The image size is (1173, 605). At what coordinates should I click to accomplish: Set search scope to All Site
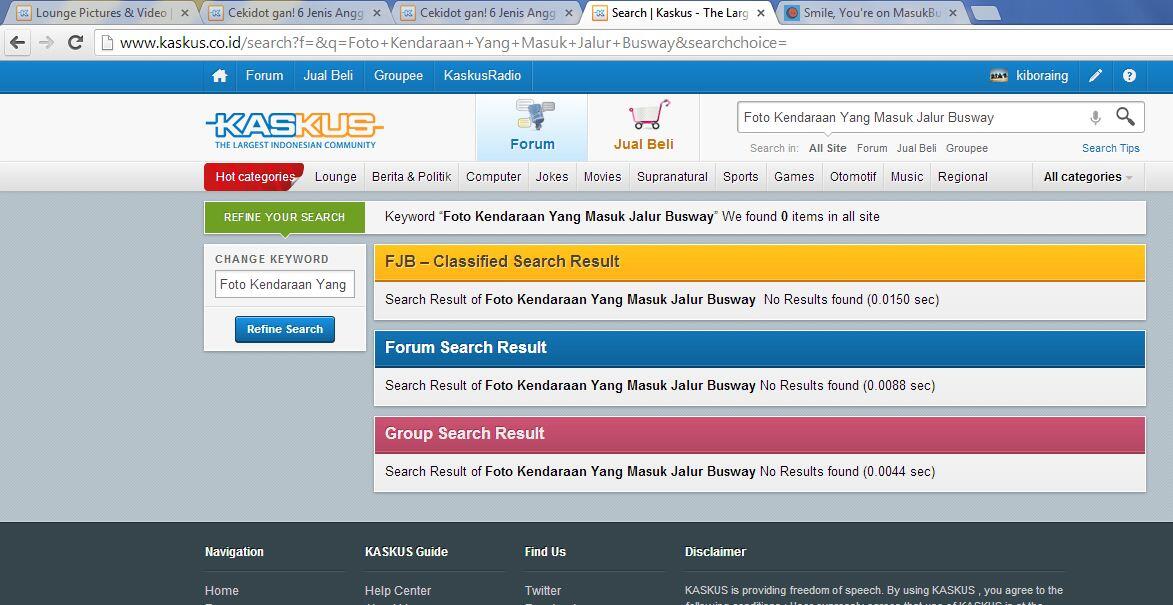(827, 148)
